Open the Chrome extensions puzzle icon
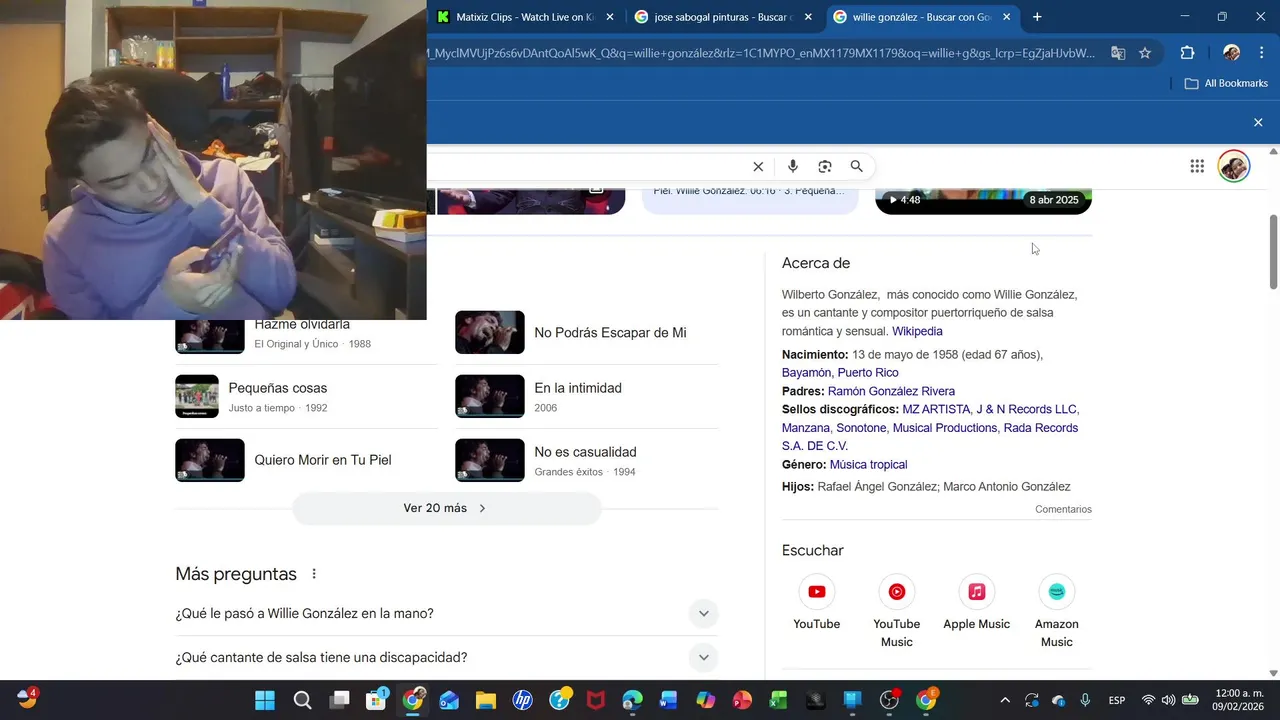This screenshot has width=1280, height=720. click(1188, 53)
